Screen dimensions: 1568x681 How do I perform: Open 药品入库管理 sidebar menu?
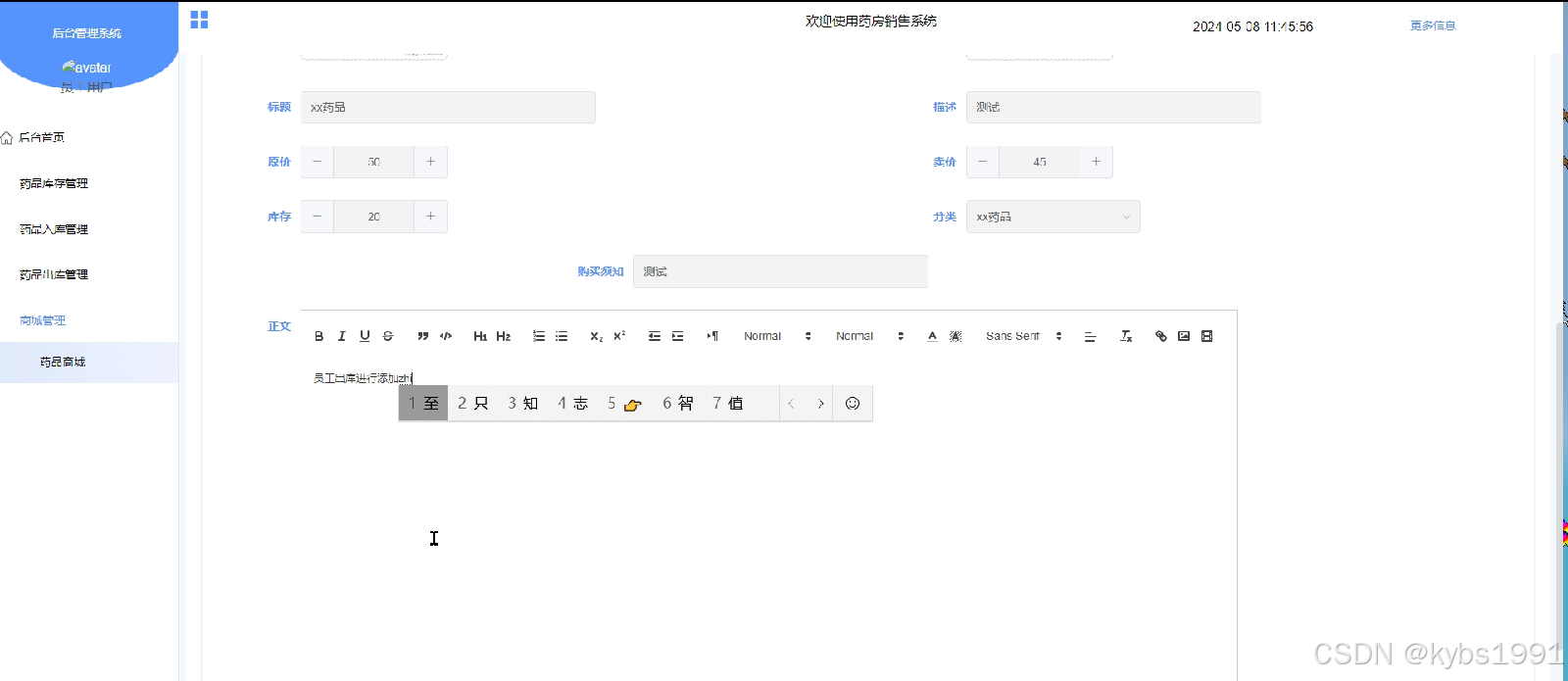click(54, 229)
